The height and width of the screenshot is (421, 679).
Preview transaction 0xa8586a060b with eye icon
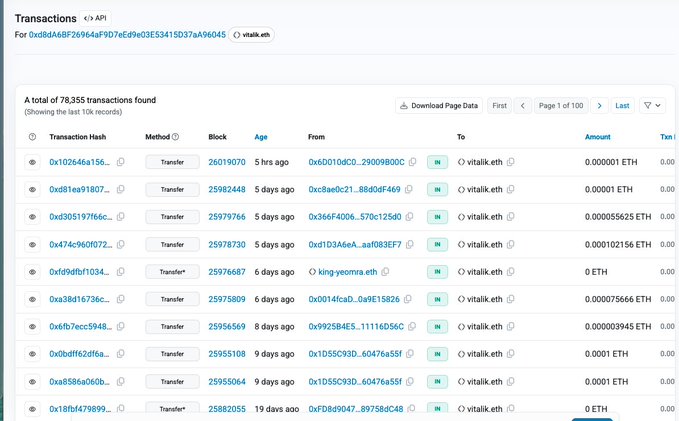(x=32, y=382)
